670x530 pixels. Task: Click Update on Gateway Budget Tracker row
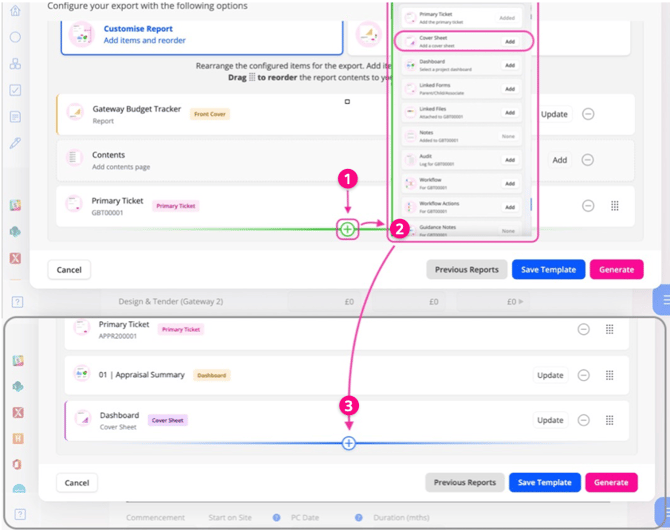[x=554, y=114]
